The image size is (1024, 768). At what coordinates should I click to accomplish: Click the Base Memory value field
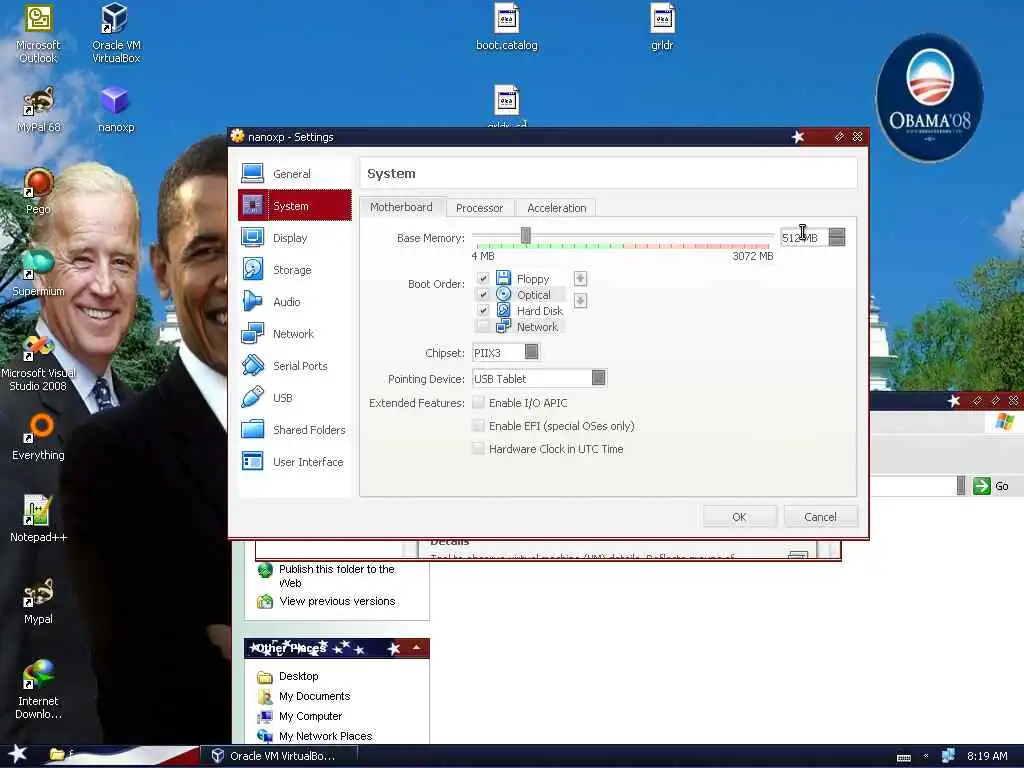coord(804,238)
